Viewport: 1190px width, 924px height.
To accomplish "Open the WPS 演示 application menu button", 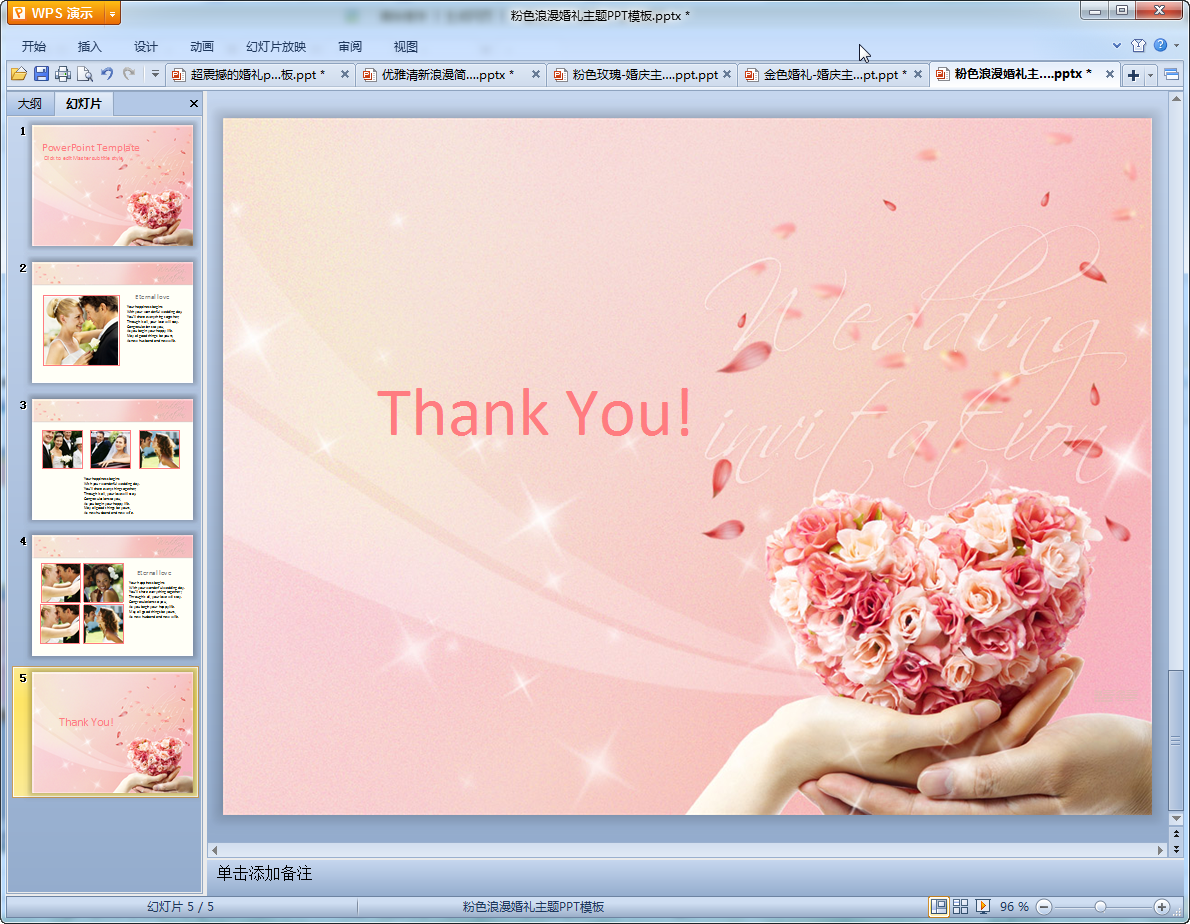I will pos(54,13).
